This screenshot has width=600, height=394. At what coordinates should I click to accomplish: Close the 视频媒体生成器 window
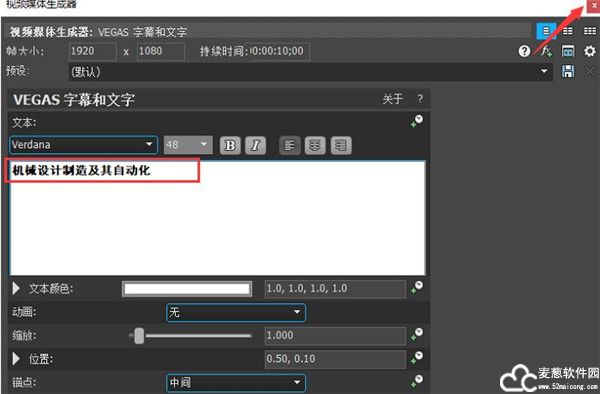coord(593,6)
